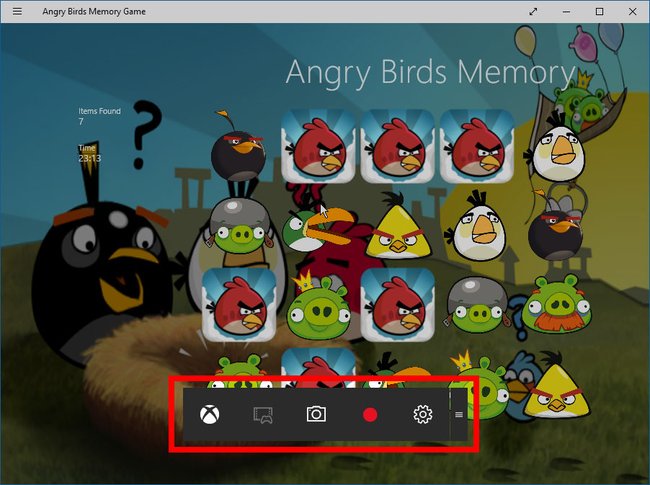
Task: Click the Time 23:13 display
Action: point(90,153)
